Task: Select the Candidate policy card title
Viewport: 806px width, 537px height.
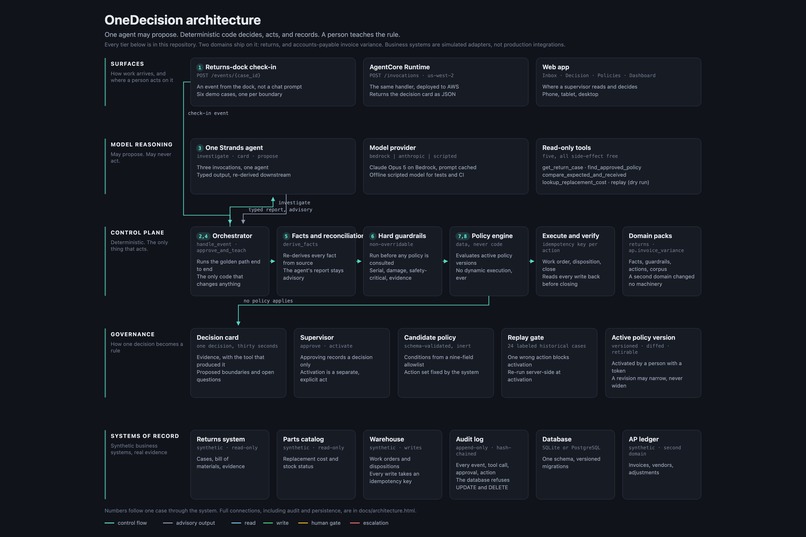Action: 430,338
